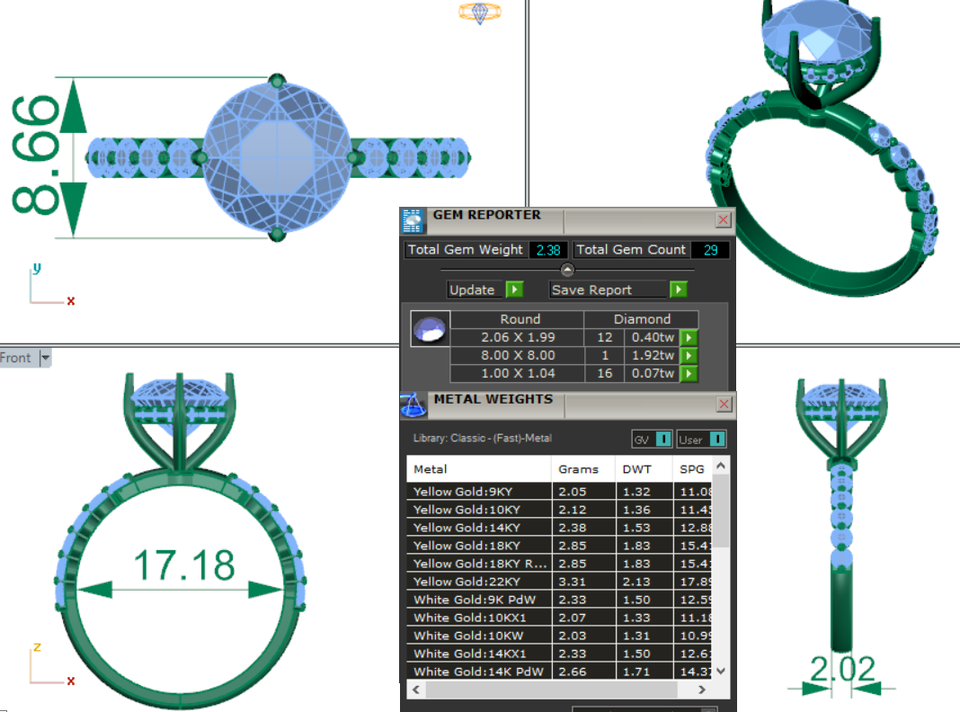960x712 pixels.
Task: Click horizontal scroll right arrow
Action: 702,690
